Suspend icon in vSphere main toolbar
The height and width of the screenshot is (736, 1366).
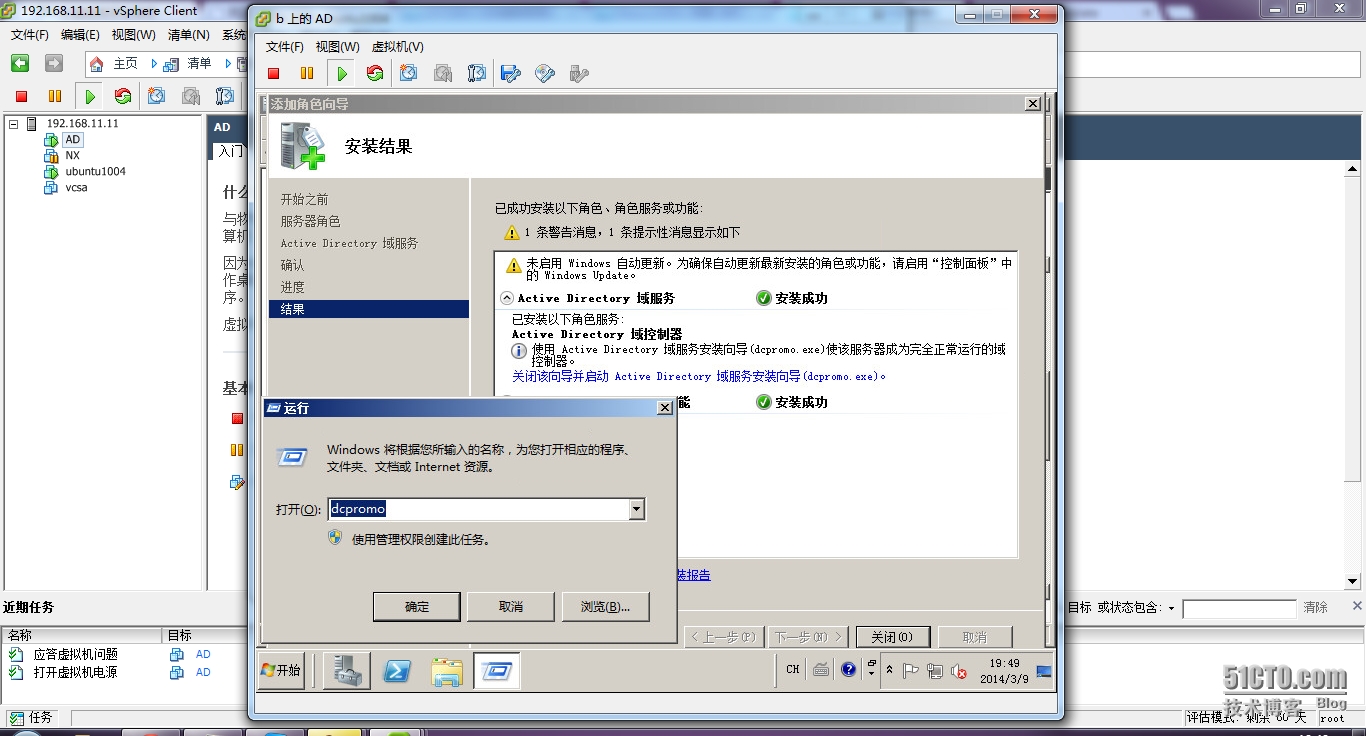(55, 96)
